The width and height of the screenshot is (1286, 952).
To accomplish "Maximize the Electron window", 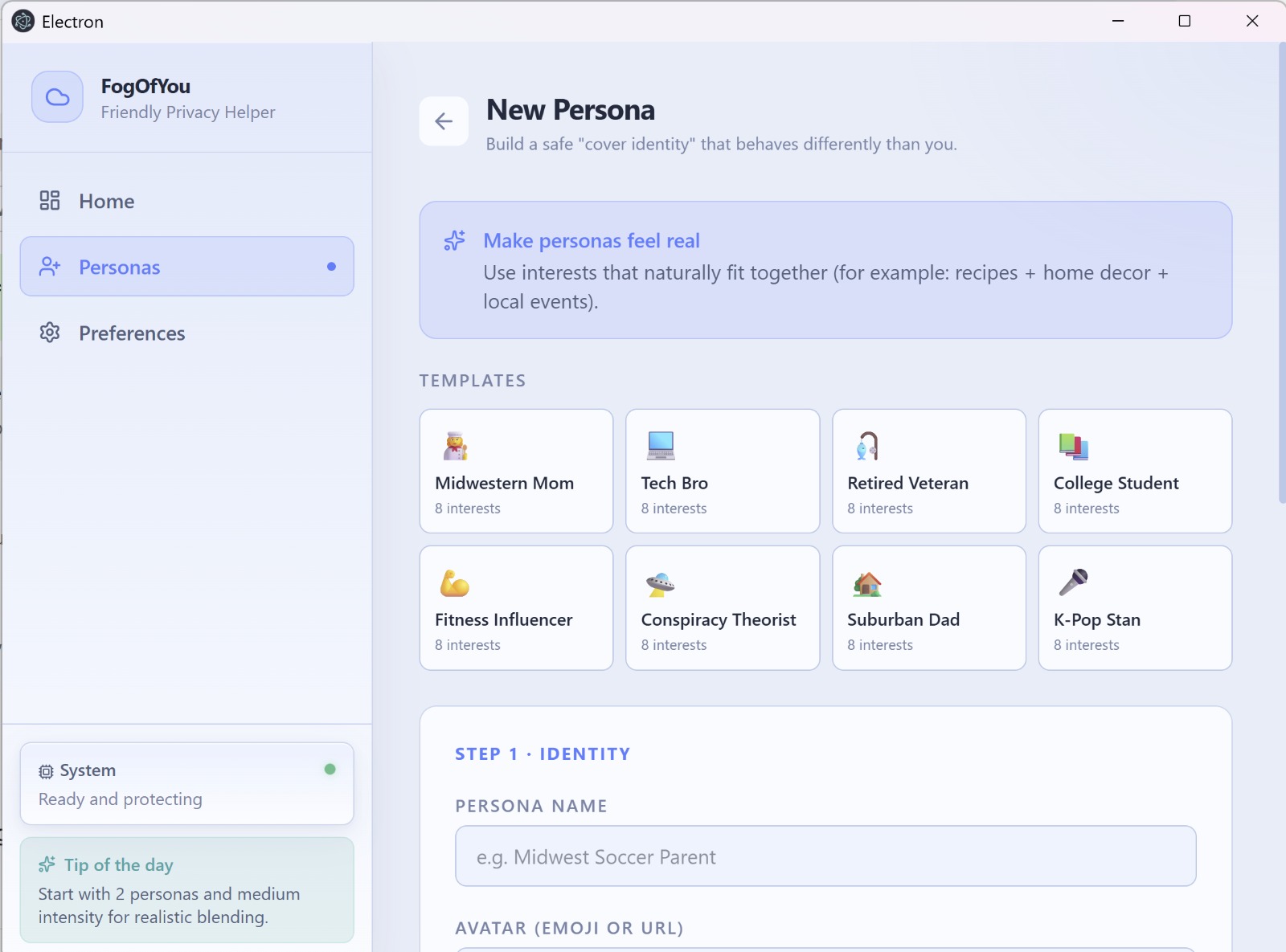I will click(x=1185, y=21).
